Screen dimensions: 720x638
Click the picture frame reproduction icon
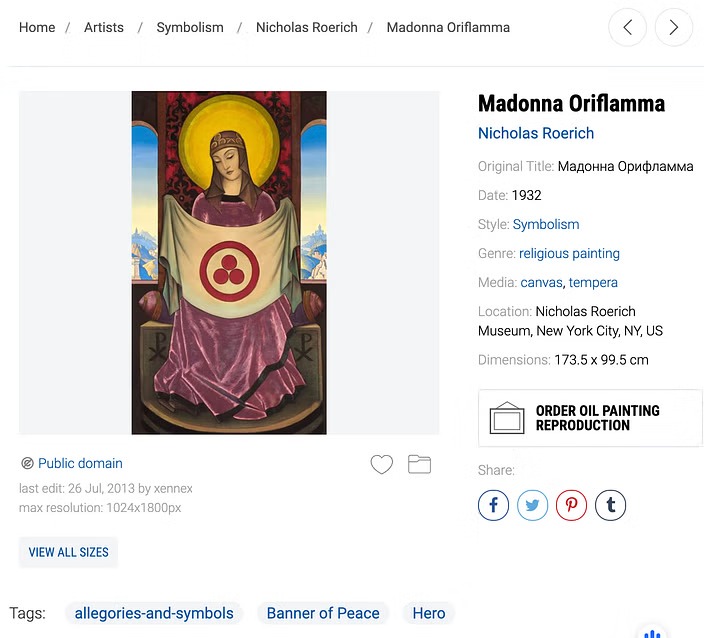507,418
